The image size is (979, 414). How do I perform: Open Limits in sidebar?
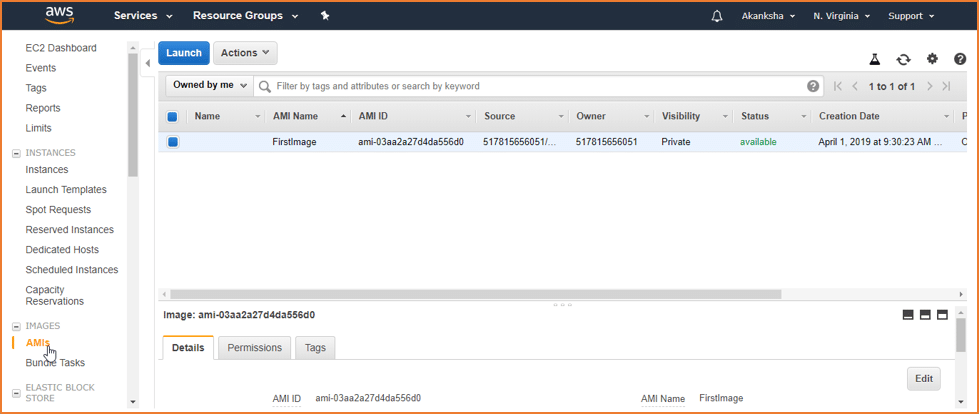38,128
